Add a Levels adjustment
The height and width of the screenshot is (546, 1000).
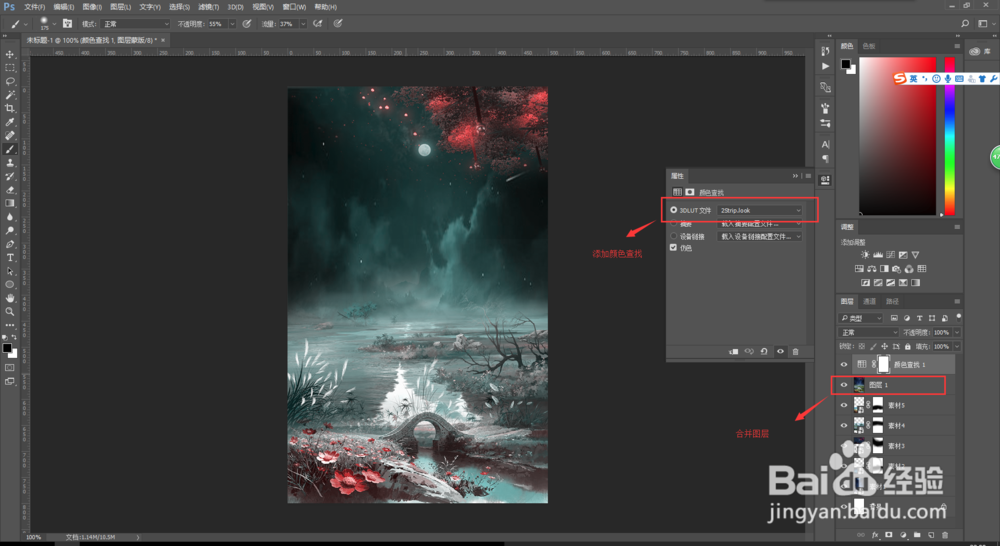pyautogui.click(x=878, y=255)
